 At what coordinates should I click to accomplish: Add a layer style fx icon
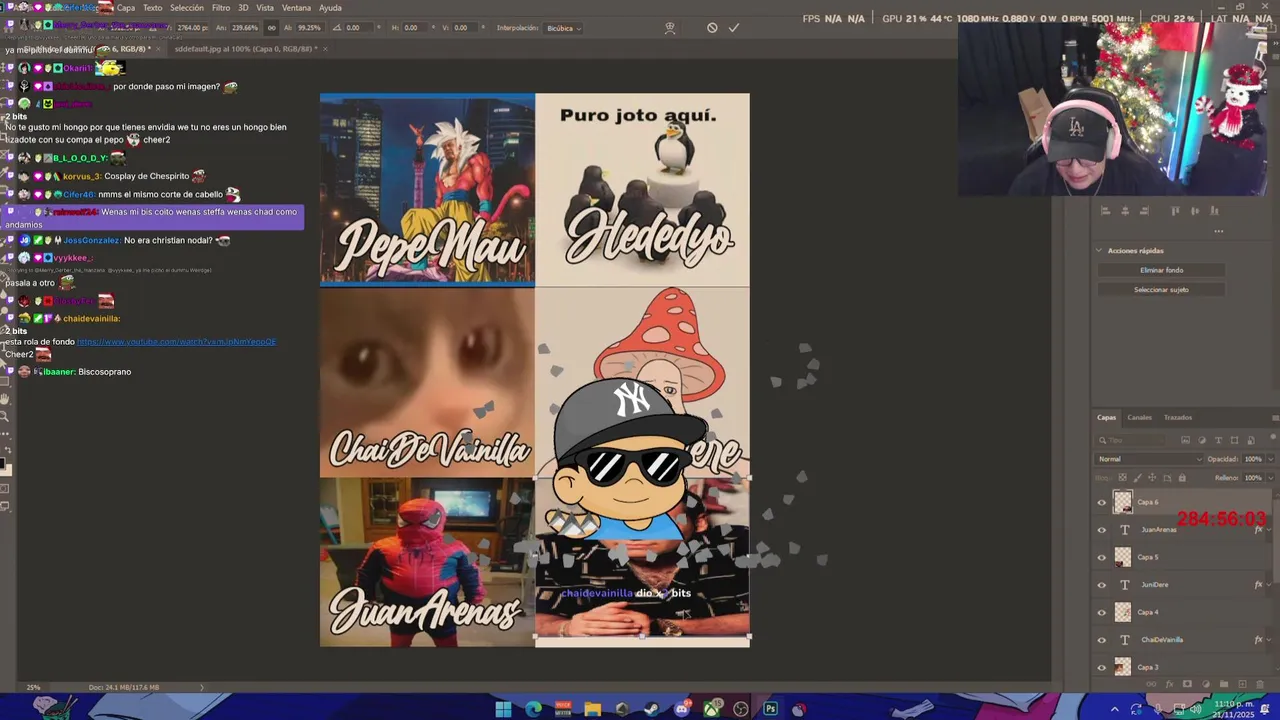point(1169,684)
